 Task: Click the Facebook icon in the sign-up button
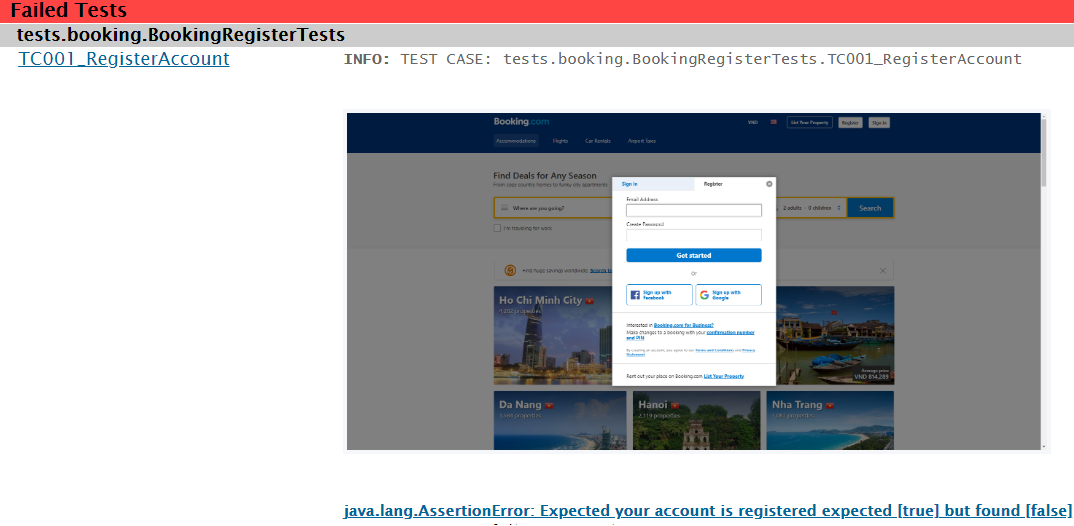635,295
